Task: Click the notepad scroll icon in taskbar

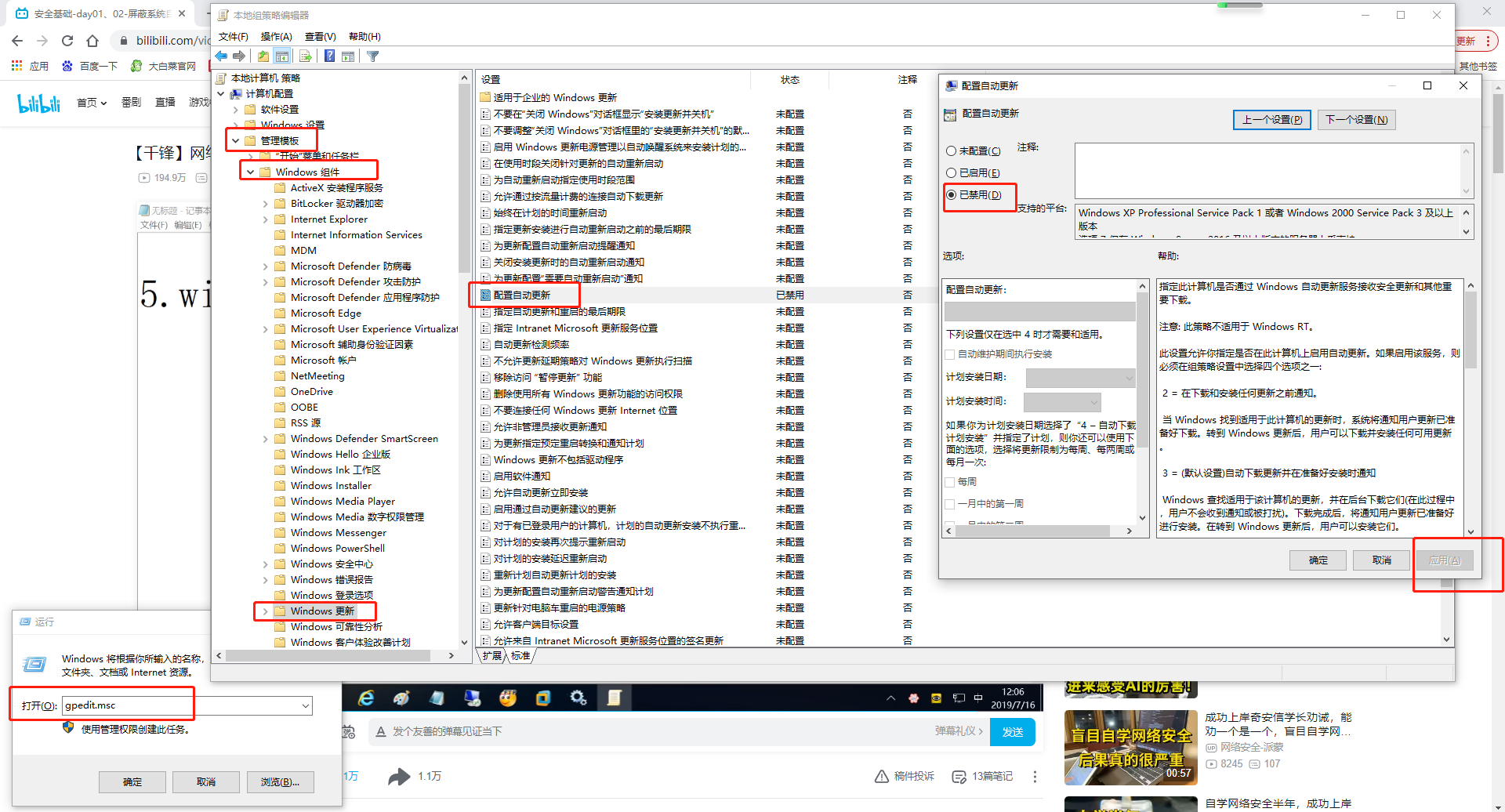Action: pos(615,698)
